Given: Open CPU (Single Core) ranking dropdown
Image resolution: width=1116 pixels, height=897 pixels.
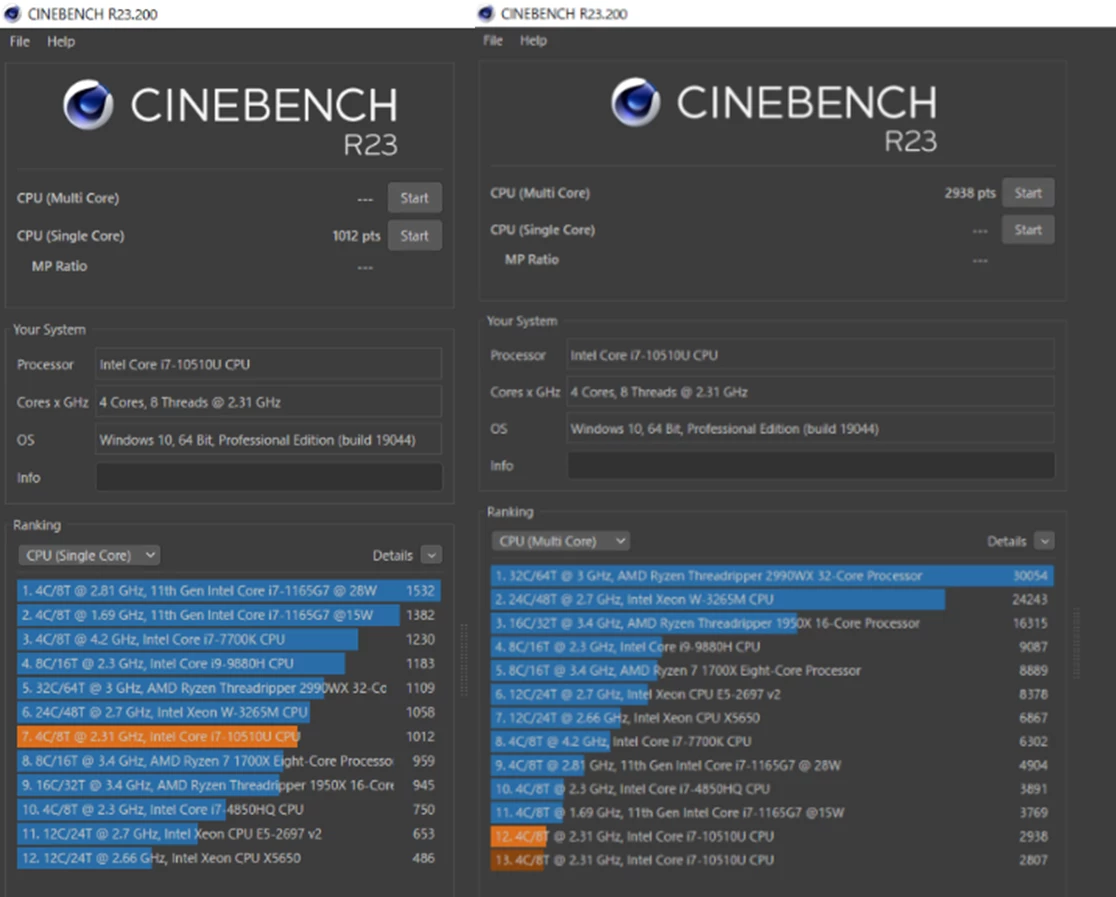Looking at the screenshot, I should (x=89, y=555).
